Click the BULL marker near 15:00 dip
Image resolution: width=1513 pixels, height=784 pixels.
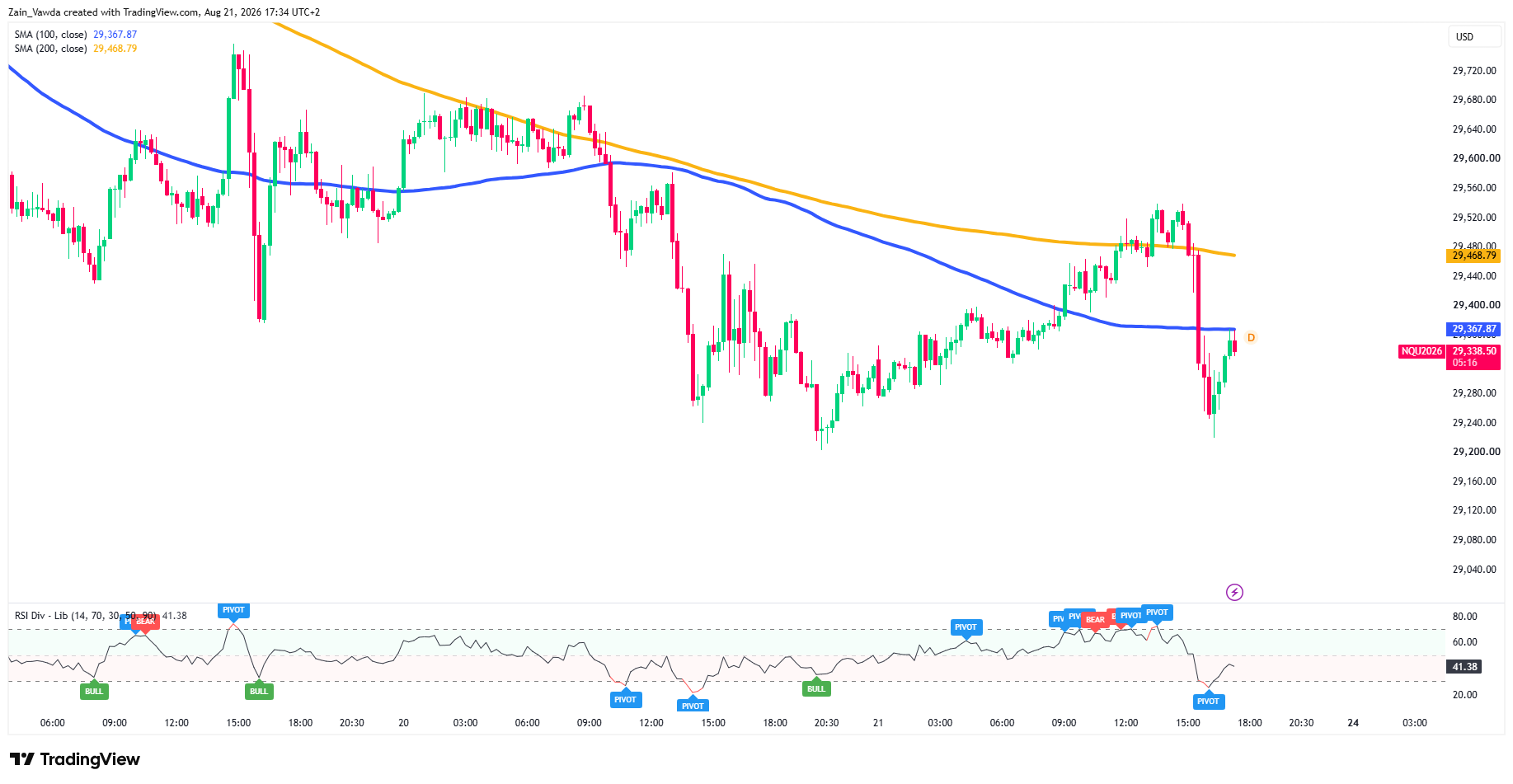tap(259, 691)
